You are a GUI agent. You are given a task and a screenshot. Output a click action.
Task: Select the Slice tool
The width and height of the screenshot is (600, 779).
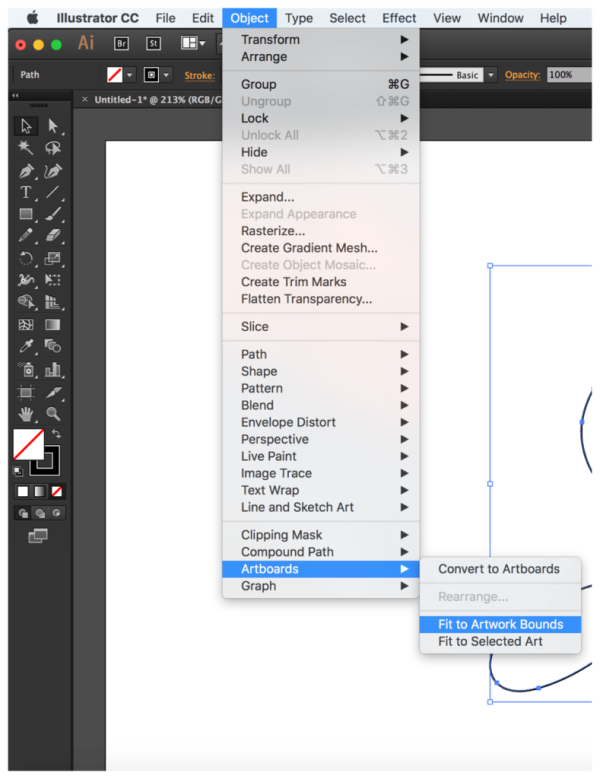tap(53, 392)
